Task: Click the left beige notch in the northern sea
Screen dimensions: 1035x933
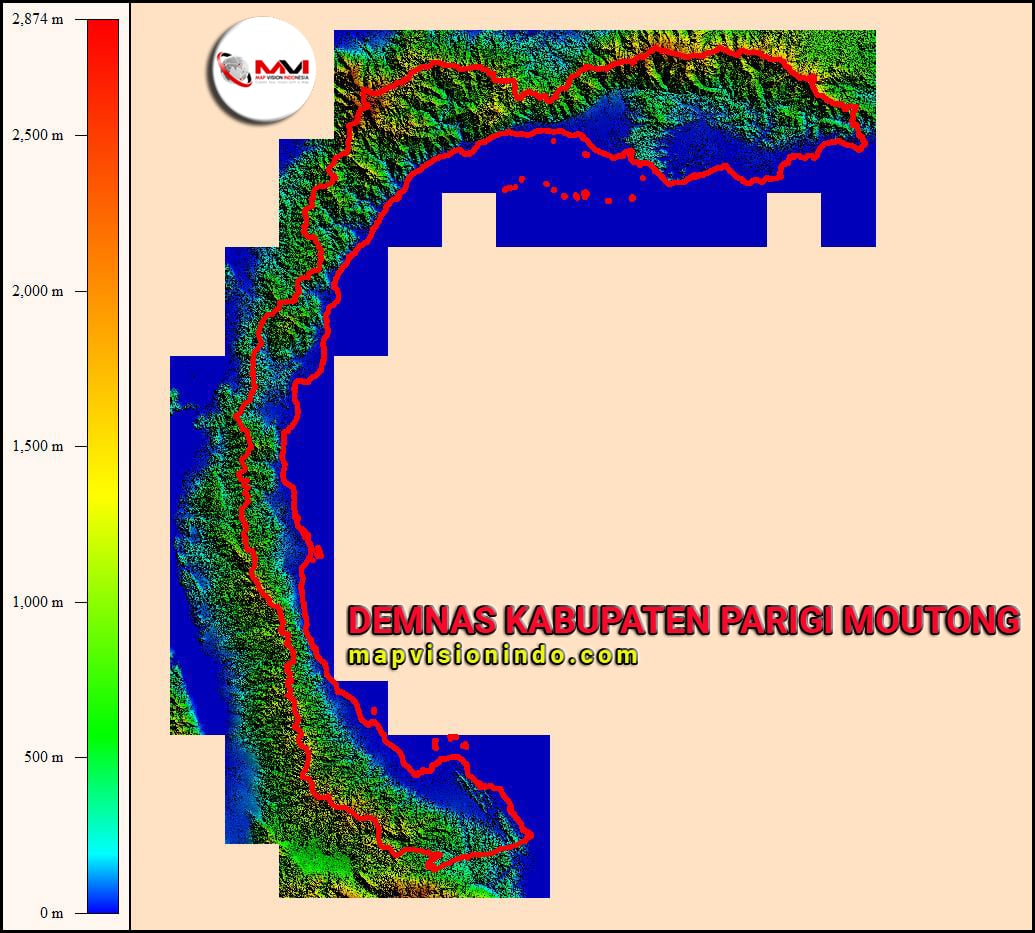Action: 468,219
